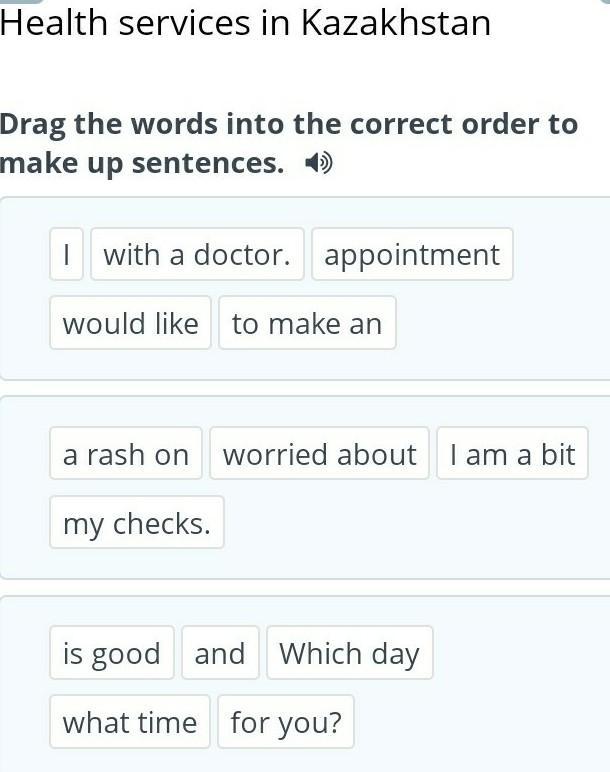Click the 'with a doctor.' tile
This screenshot has width=610, height=772.
click(x=197, y=255)
